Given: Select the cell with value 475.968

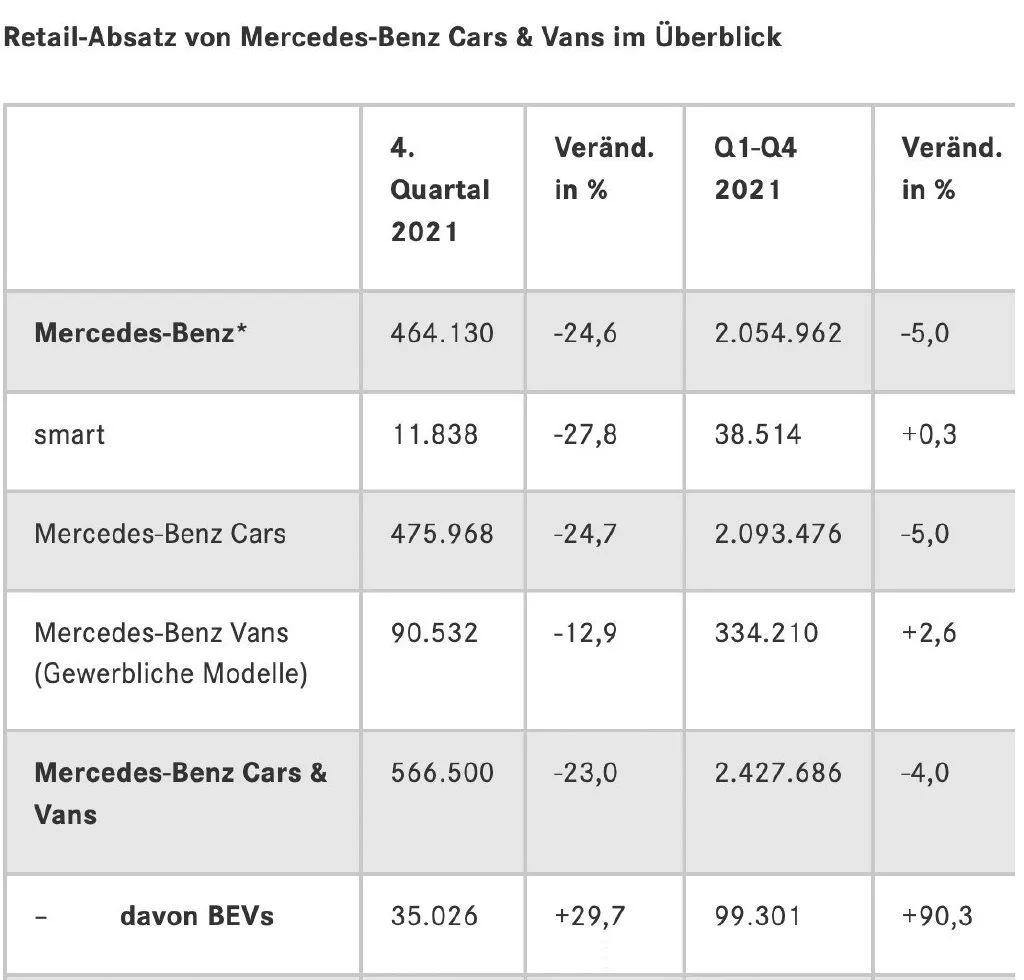Looking at the screenshot, I should [442, 533].
